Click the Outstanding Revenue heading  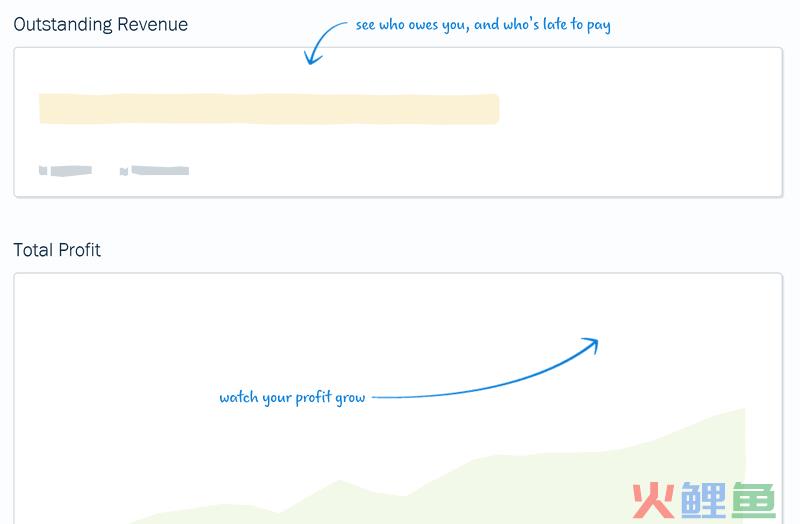[x=101, y=24]
